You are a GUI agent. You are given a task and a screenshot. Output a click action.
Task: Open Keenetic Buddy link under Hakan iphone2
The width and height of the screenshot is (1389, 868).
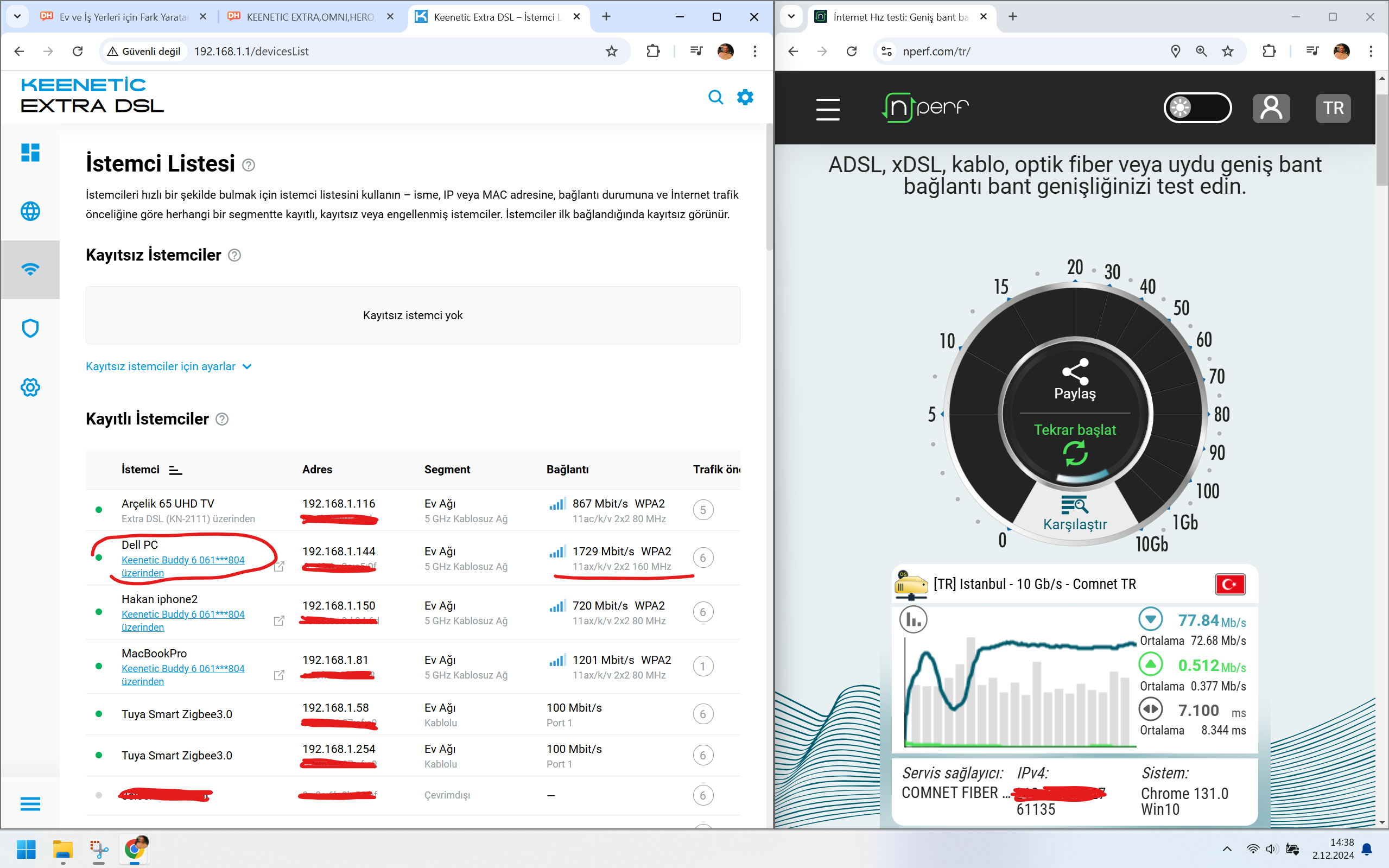(182, 620)
